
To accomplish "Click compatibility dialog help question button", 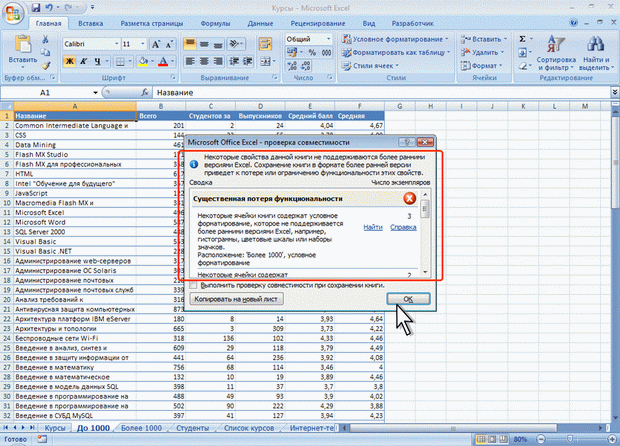I will tap(406, 142).
